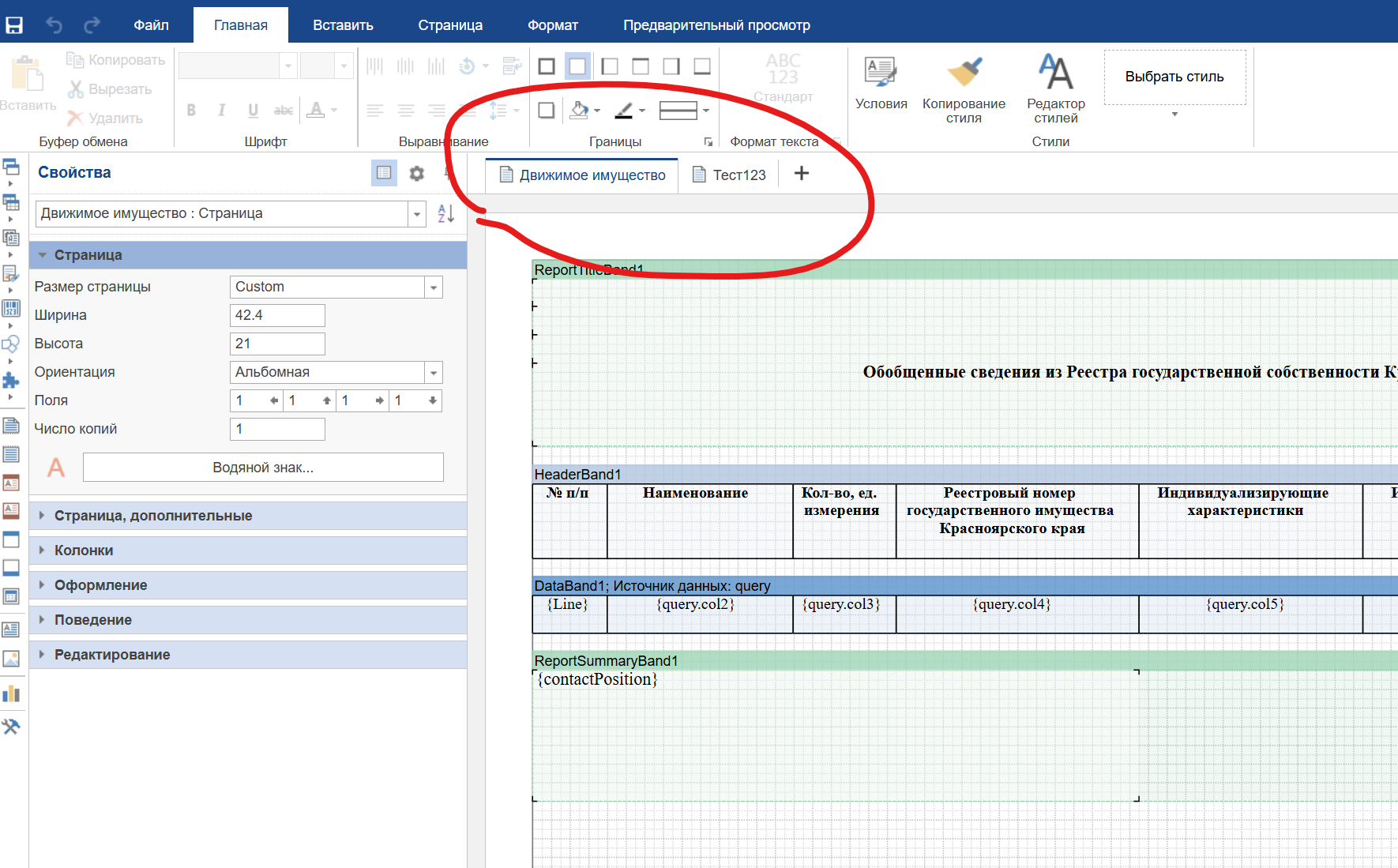Switch to the Вставить ribbon tab
Image resolution: width=1398 pixels, height=868 pixels.
pyautogui.click(x=343, y=25)
